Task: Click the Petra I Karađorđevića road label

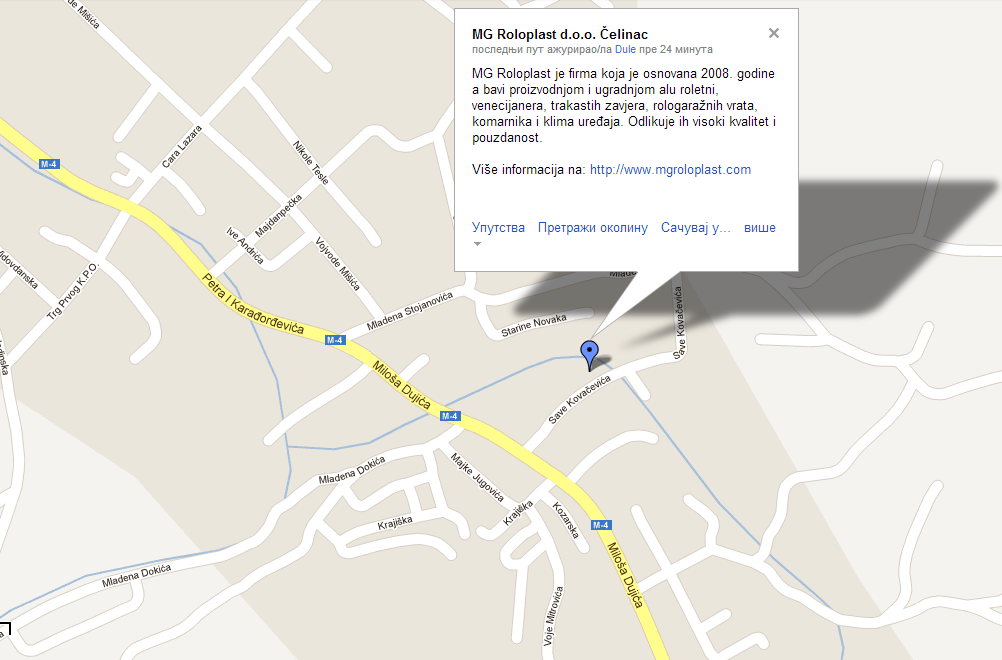Action: [x=253, y=303]
